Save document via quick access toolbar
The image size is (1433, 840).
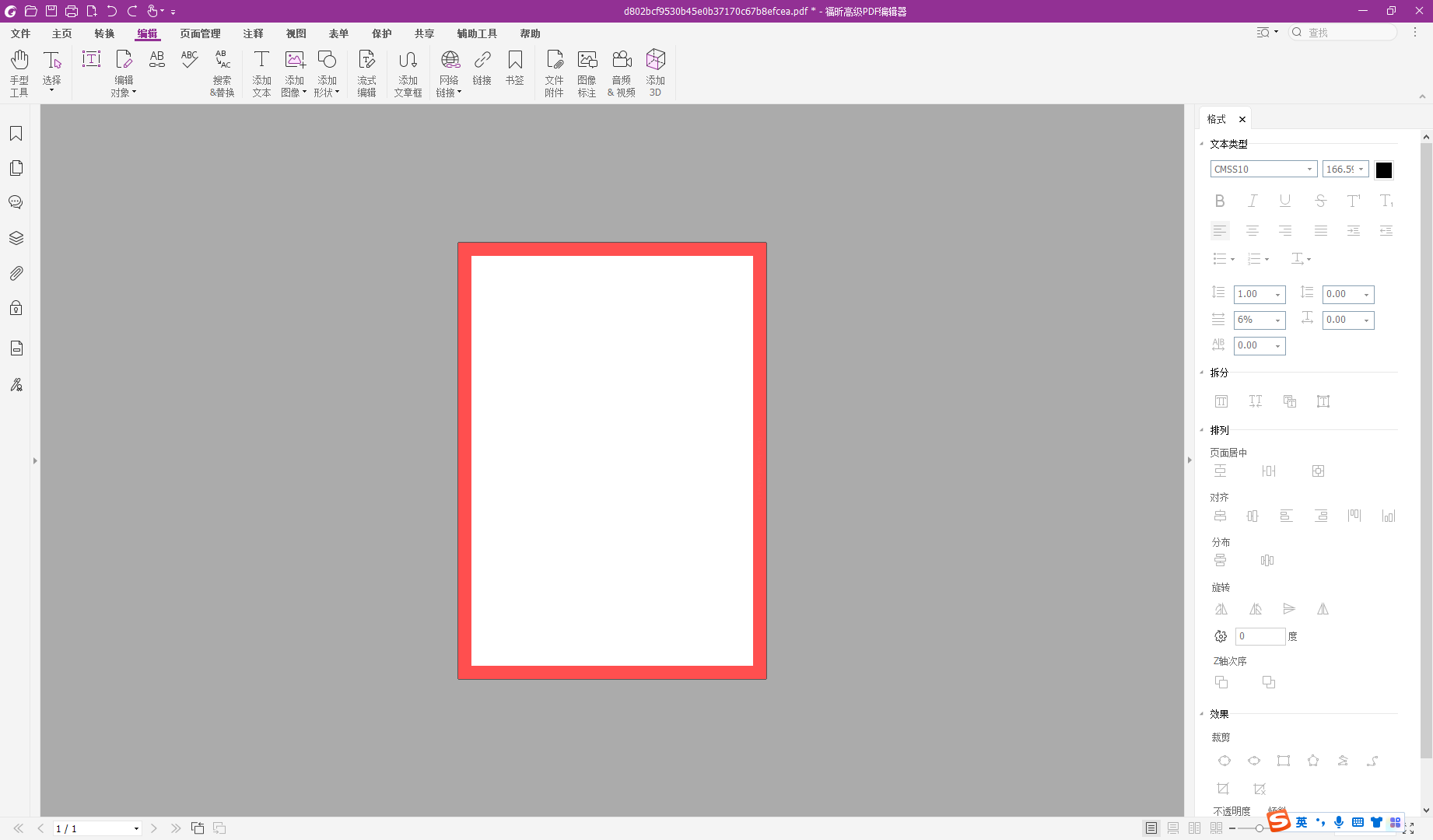point(51,11)
